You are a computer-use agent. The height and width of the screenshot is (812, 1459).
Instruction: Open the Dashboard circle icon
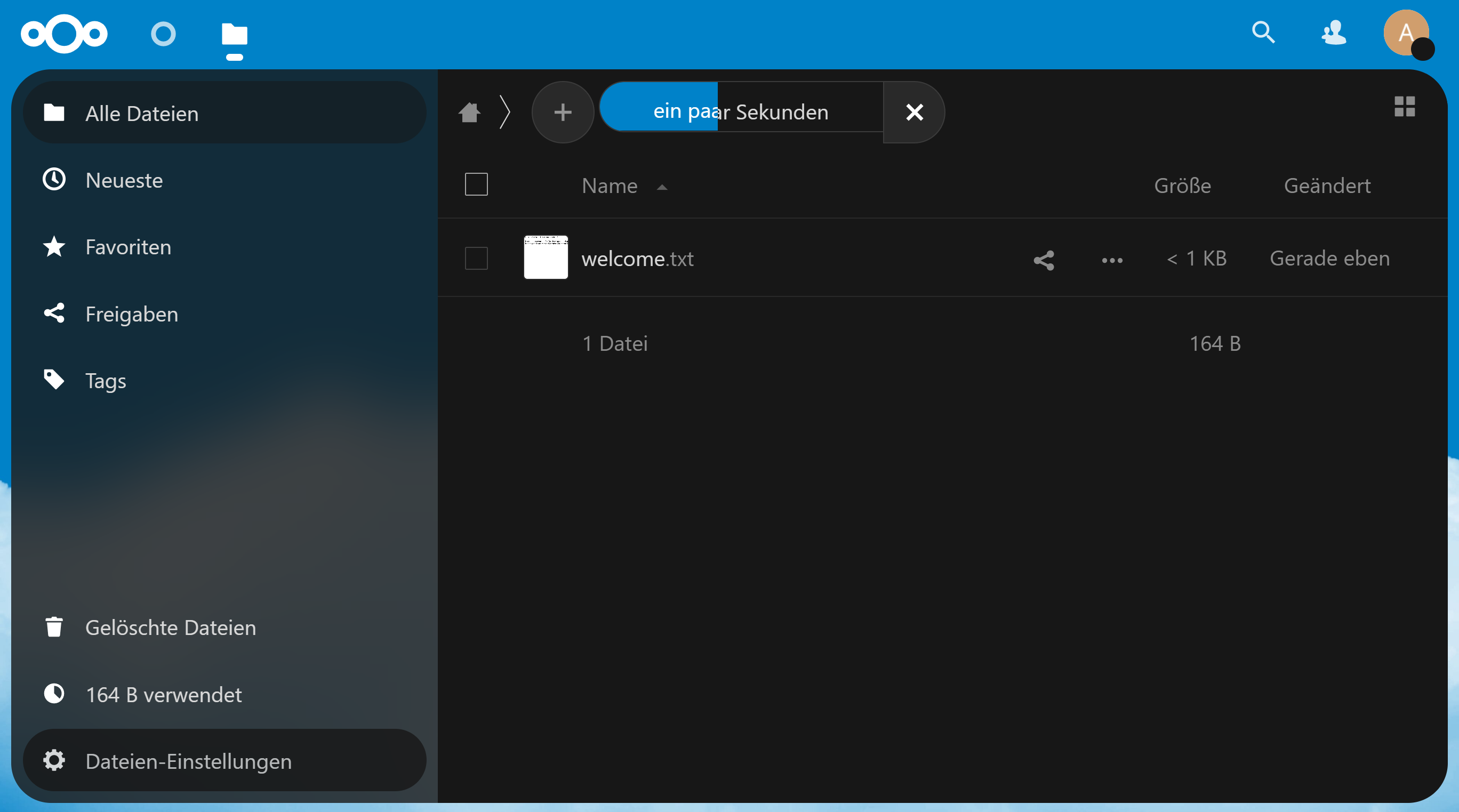click(x=163, y=34)
